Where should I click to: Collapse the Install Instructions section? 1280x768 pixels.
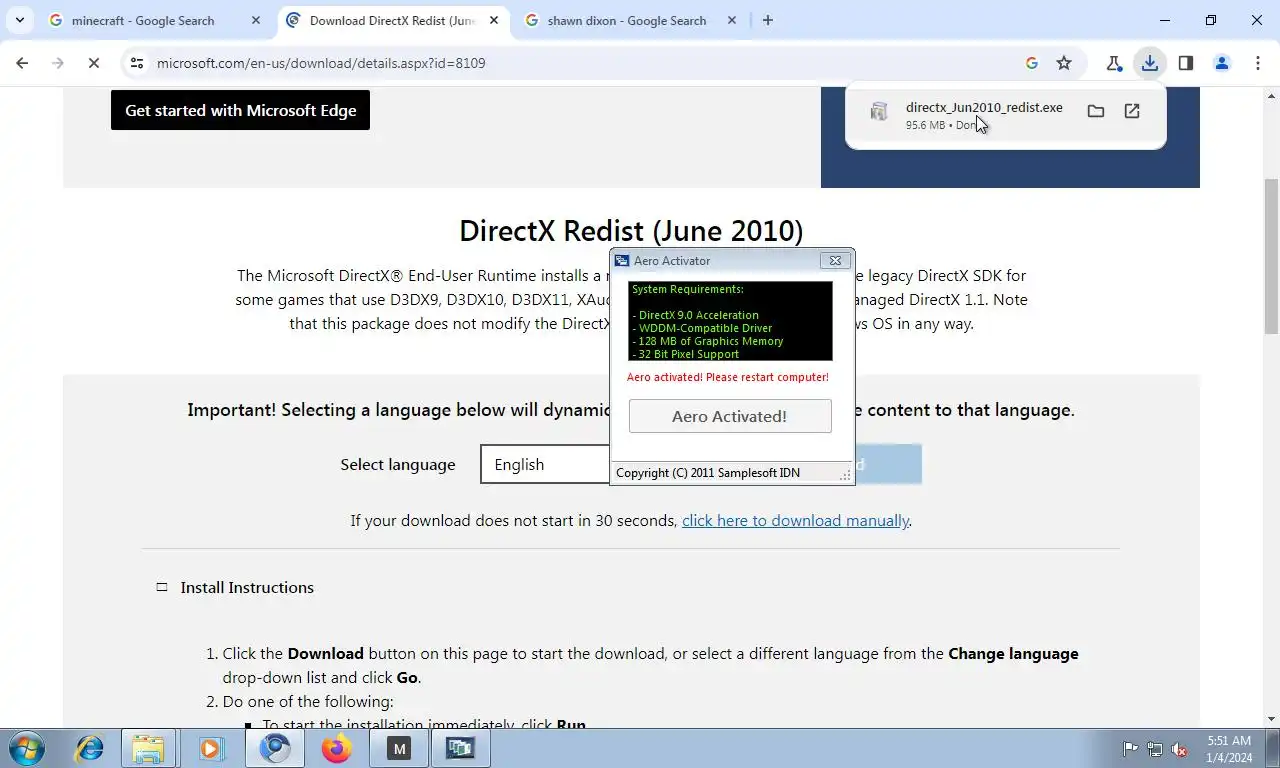tap(161, 587)
